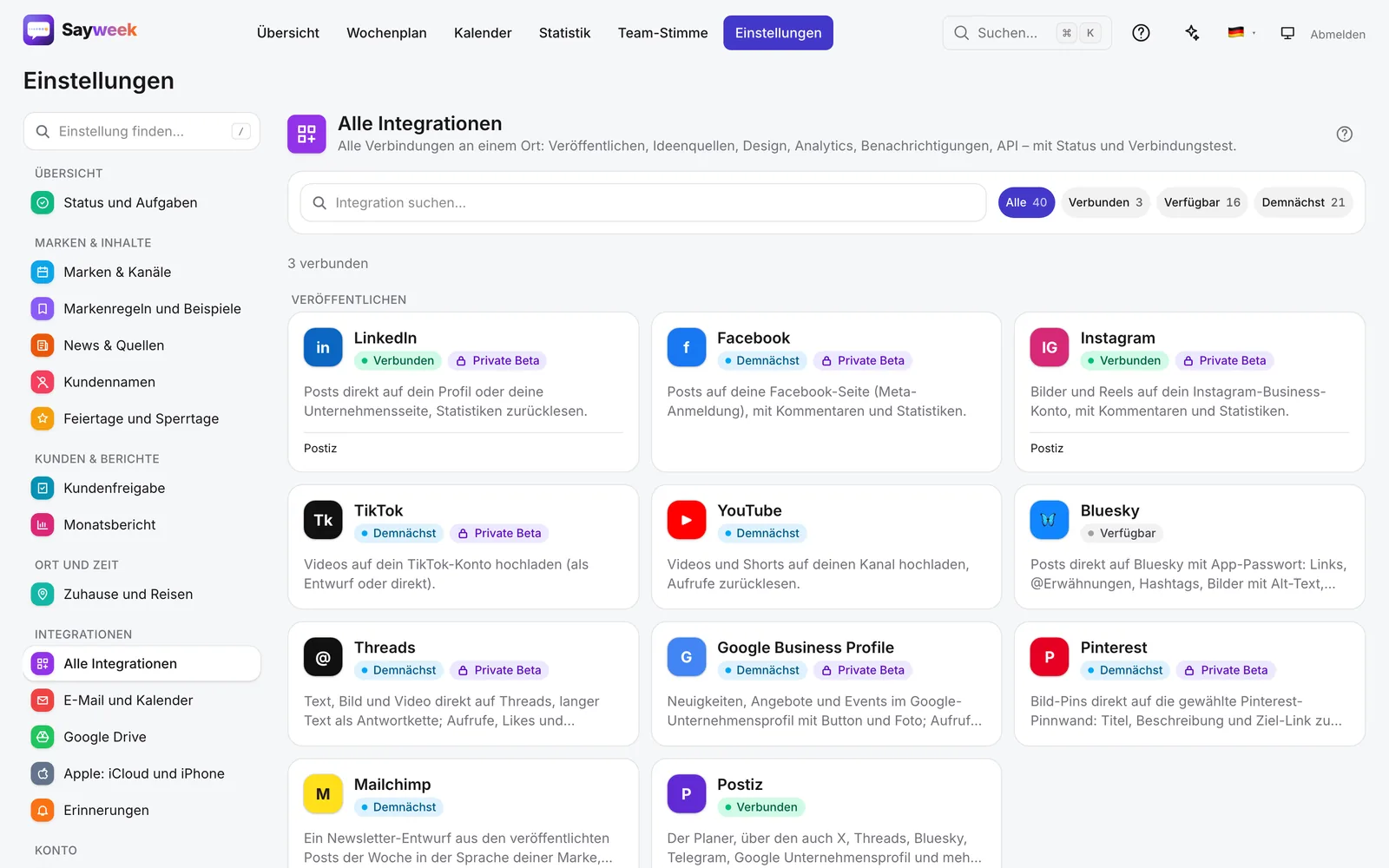Click the Postiz card icon
The height and width of the screenshot is (868, 1389).
pyautogui.click(x=686, y=794)
